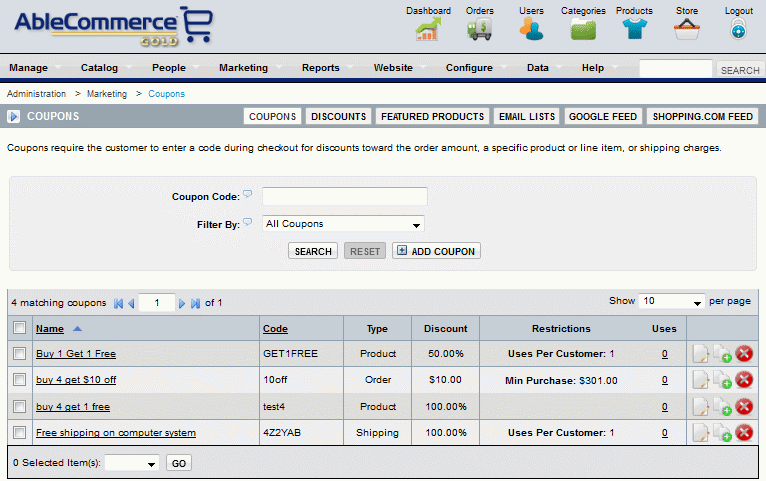Switch to the Shopping.com Feed tab
This screenshot has height=481, width=766.
[x=702, y=117]
